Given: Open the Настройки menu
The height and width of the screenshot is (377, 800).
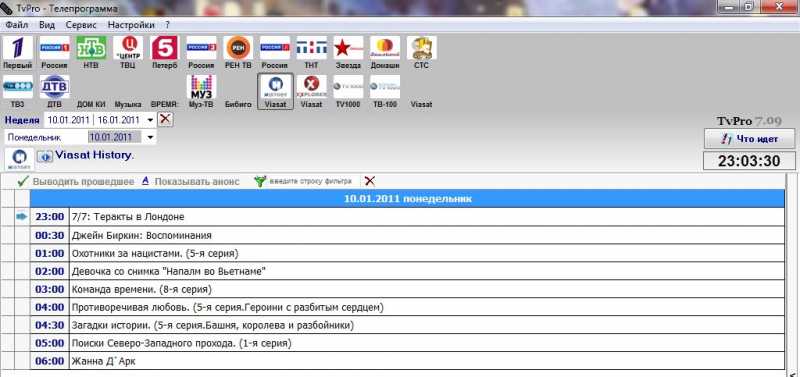Looking at the screenshot, I should point(131,24).
